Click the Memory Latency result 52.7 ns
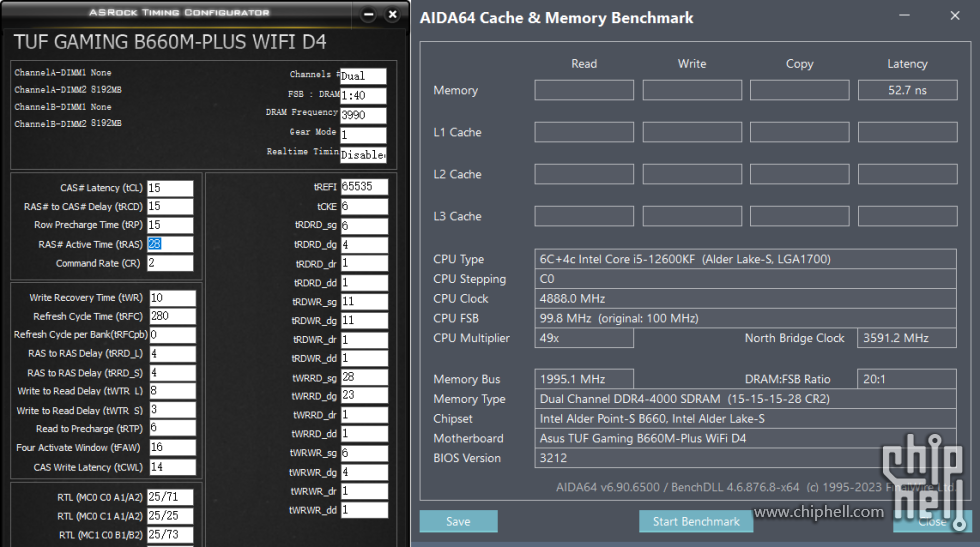This screenshot has width=980, height=547. coord(908,90)
